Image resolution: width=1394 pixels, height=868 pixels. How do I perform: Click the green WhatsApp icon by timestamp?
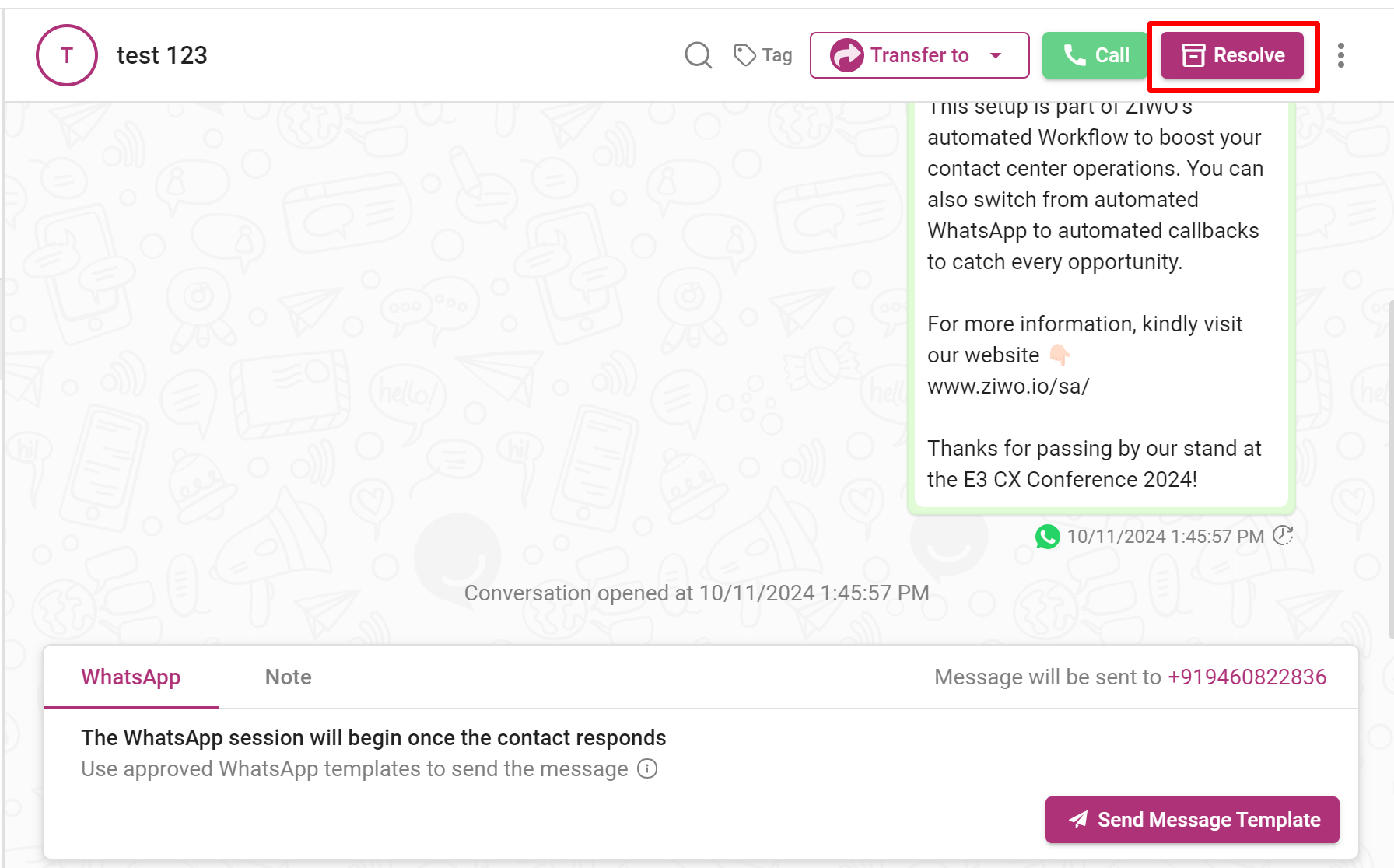click(1047, 537)
